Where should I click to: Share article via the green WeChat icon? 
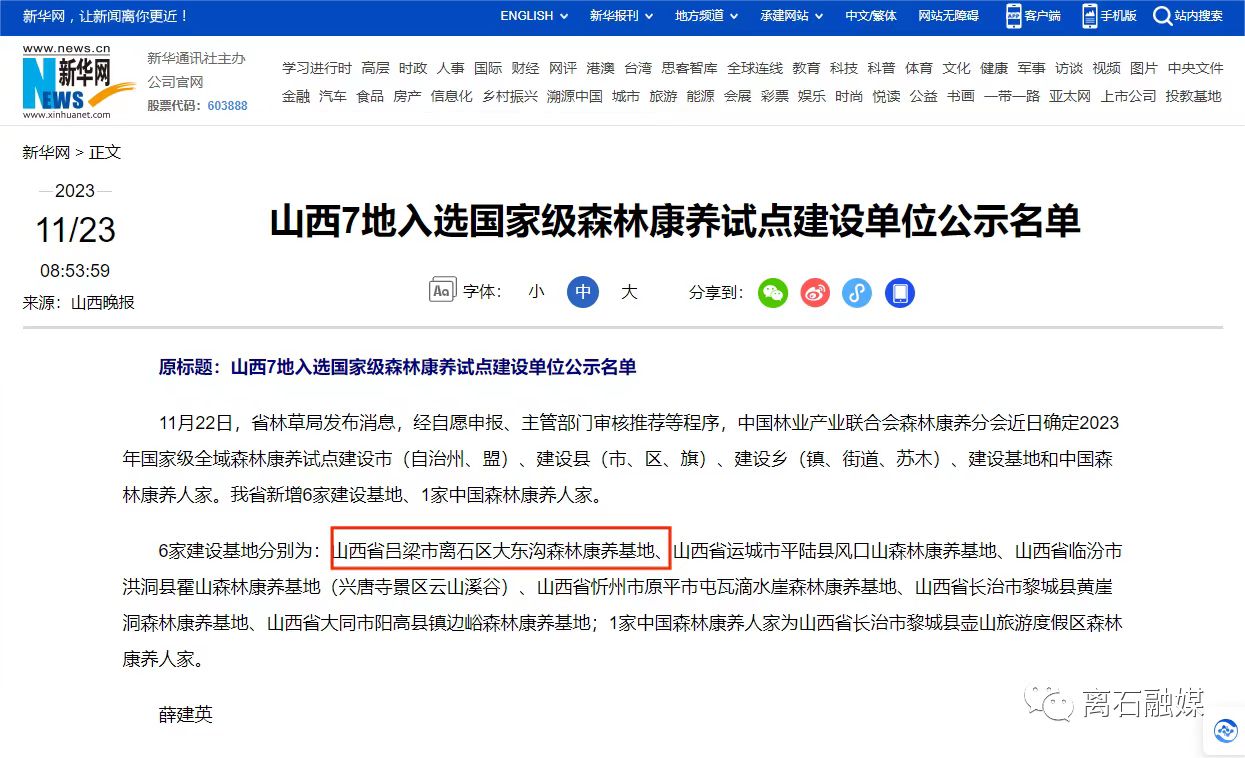pyautogui.click(x=773, y=293)
